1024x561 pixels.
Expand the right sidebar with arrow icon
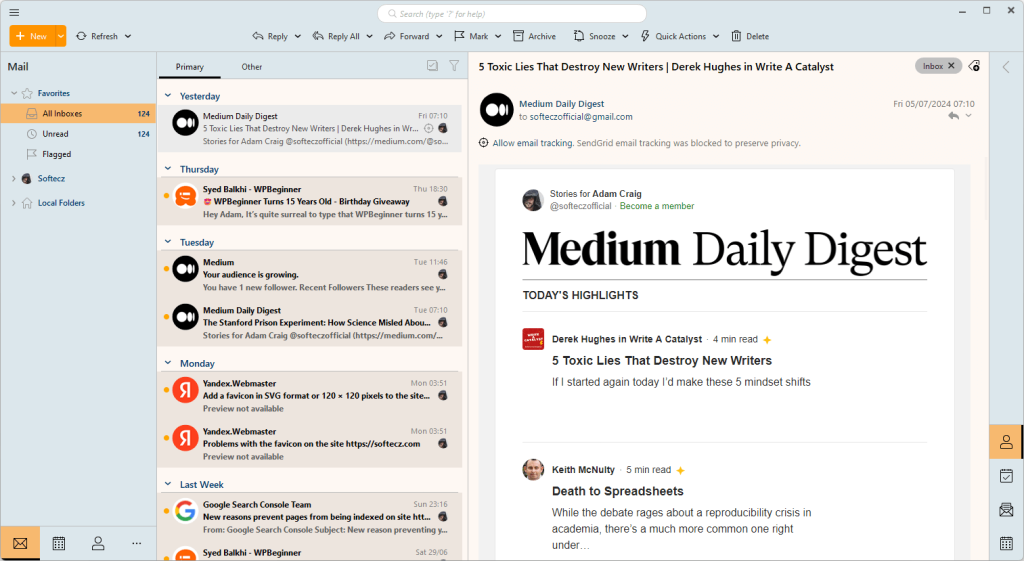point(1006,67)
